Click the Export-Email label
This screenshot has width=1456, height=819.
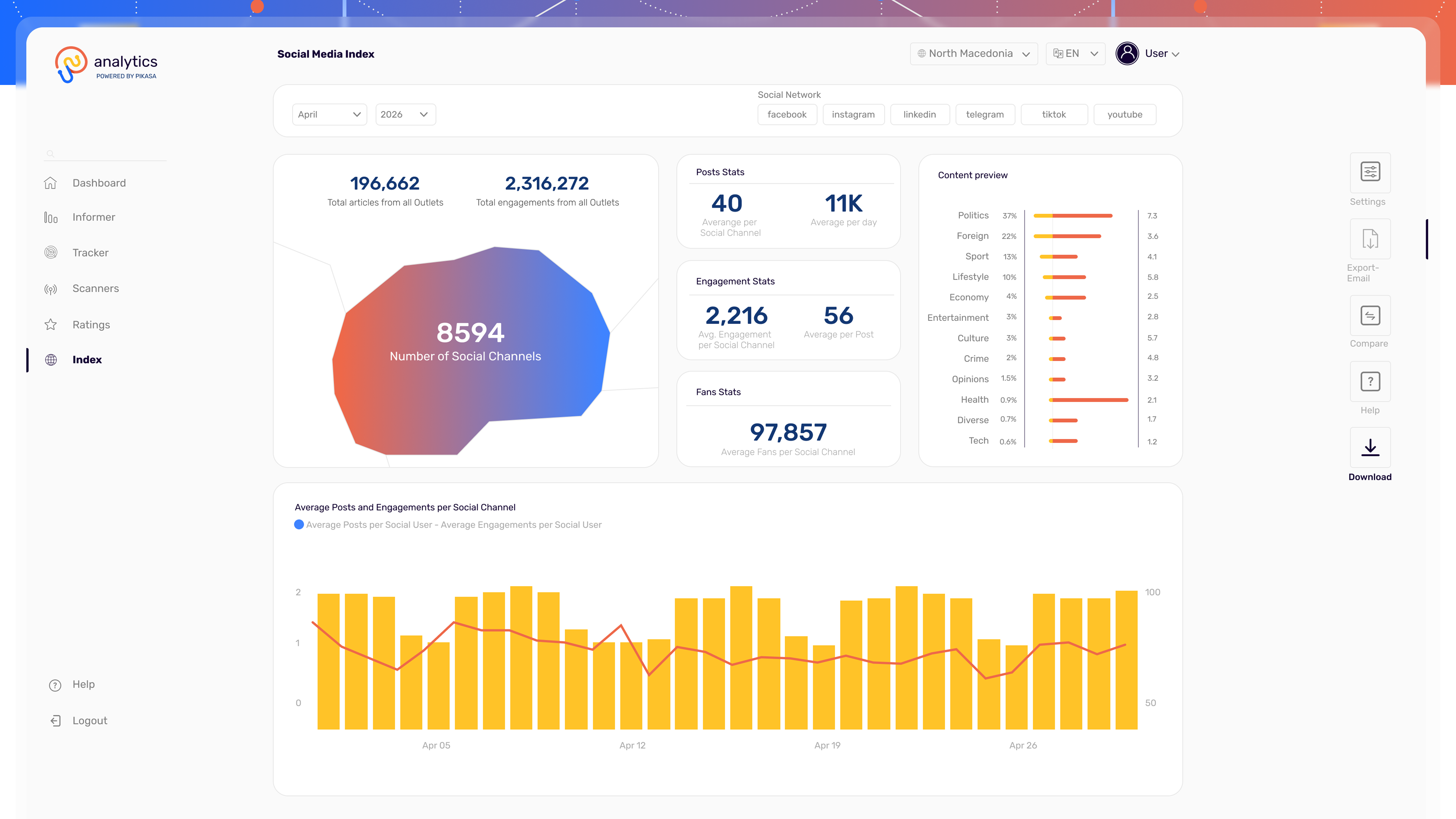click(x=1362, y=273)
